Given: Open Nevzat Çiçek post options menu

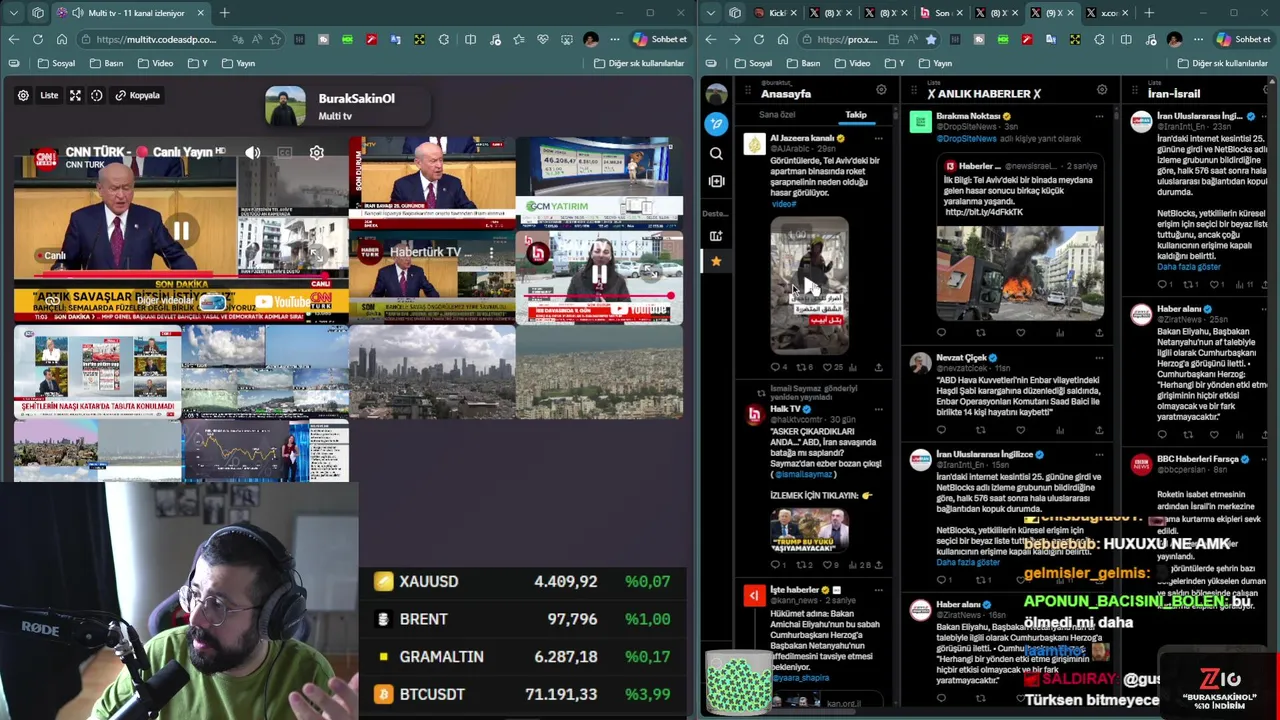Looking at the screenshot, I should tap(1098, 357).
